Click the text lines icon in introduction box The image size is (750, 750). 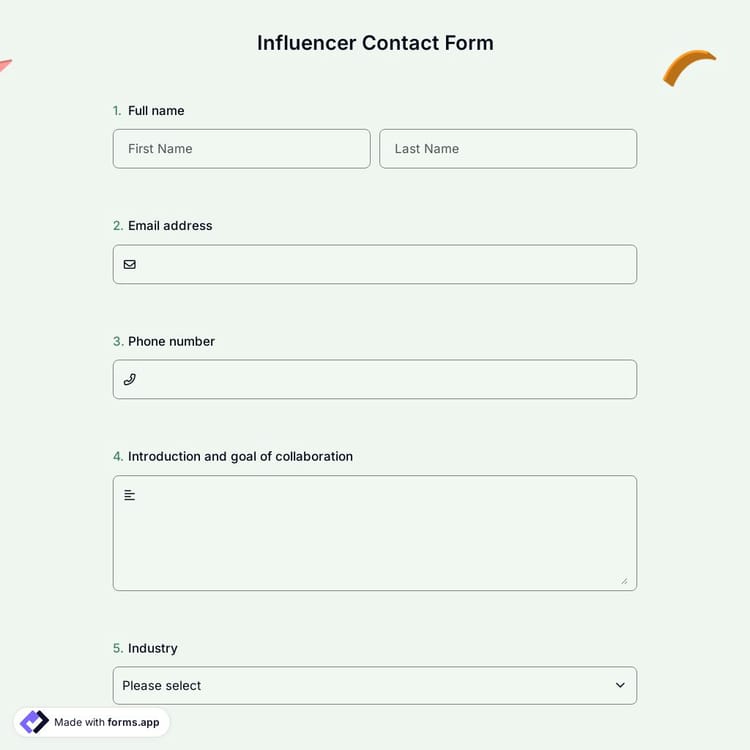point(129,495)
